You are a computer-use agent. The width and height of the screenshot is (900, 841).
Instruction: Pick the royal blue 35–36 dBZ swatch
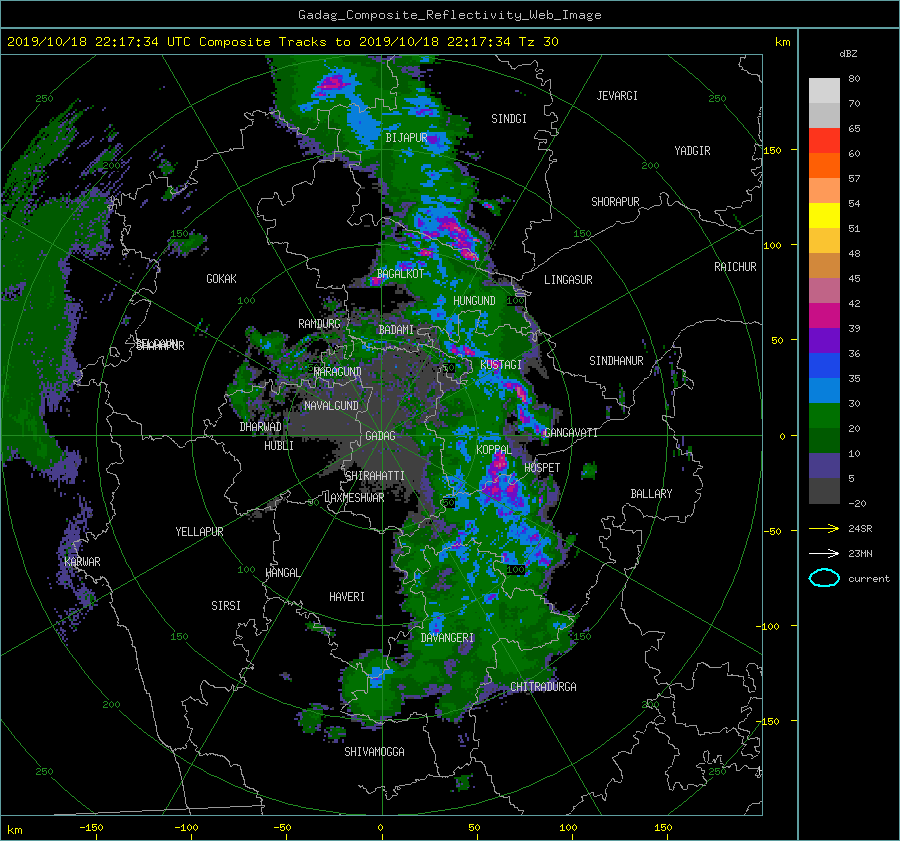click(x=824, y=365)
